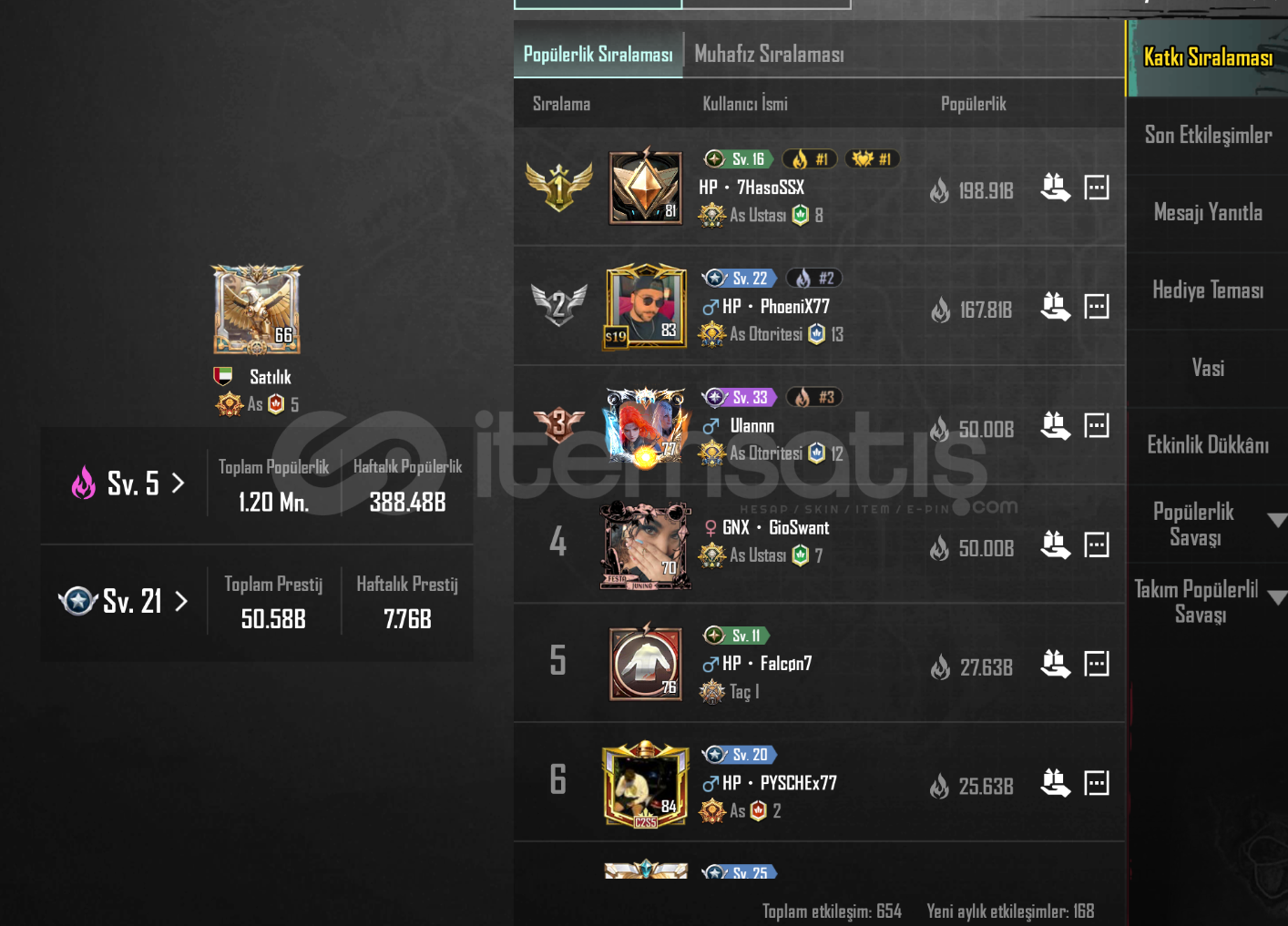
Task: Select Katkı Sıralaması sidebar entry
Action: click(x=1208, y=58)
